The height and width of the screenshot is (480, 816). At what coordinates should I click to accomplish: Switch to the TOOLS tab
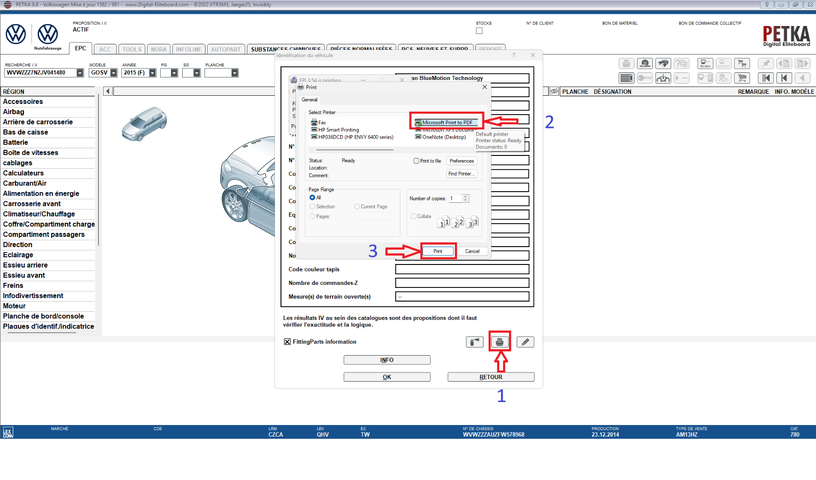(132, 49)
